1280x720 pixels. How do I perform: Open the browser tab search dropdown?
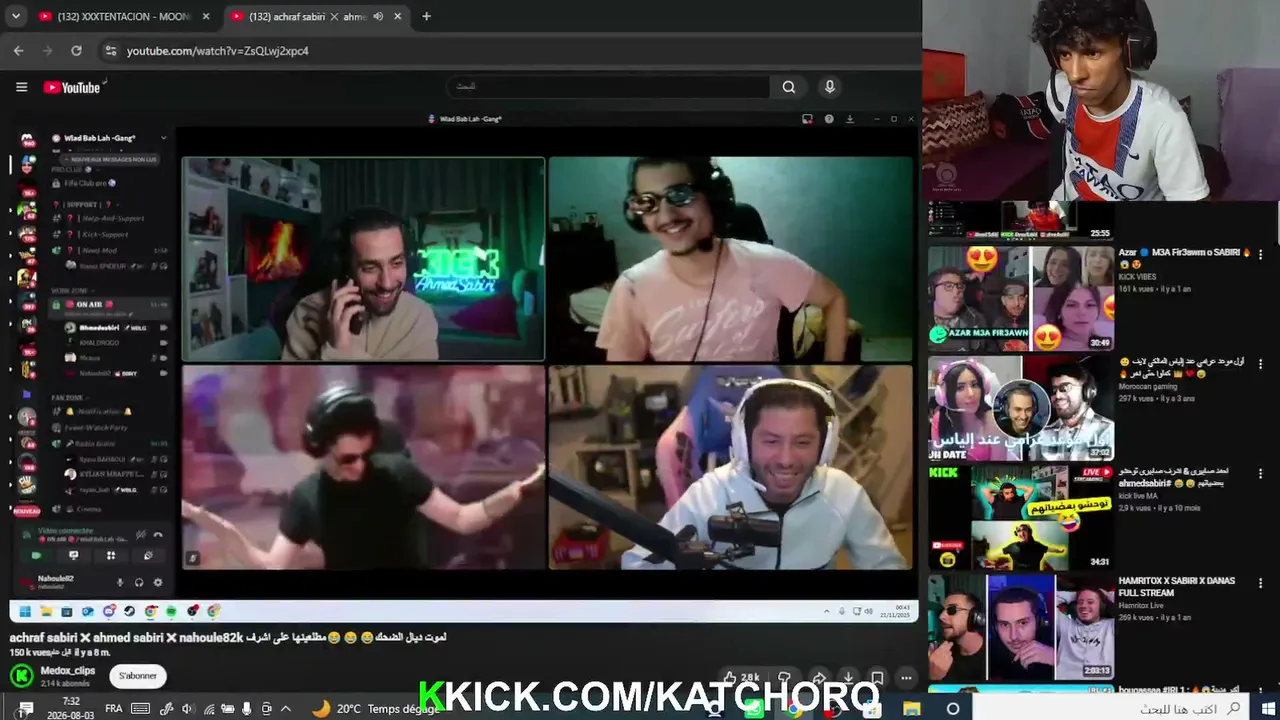click(16, 16)
